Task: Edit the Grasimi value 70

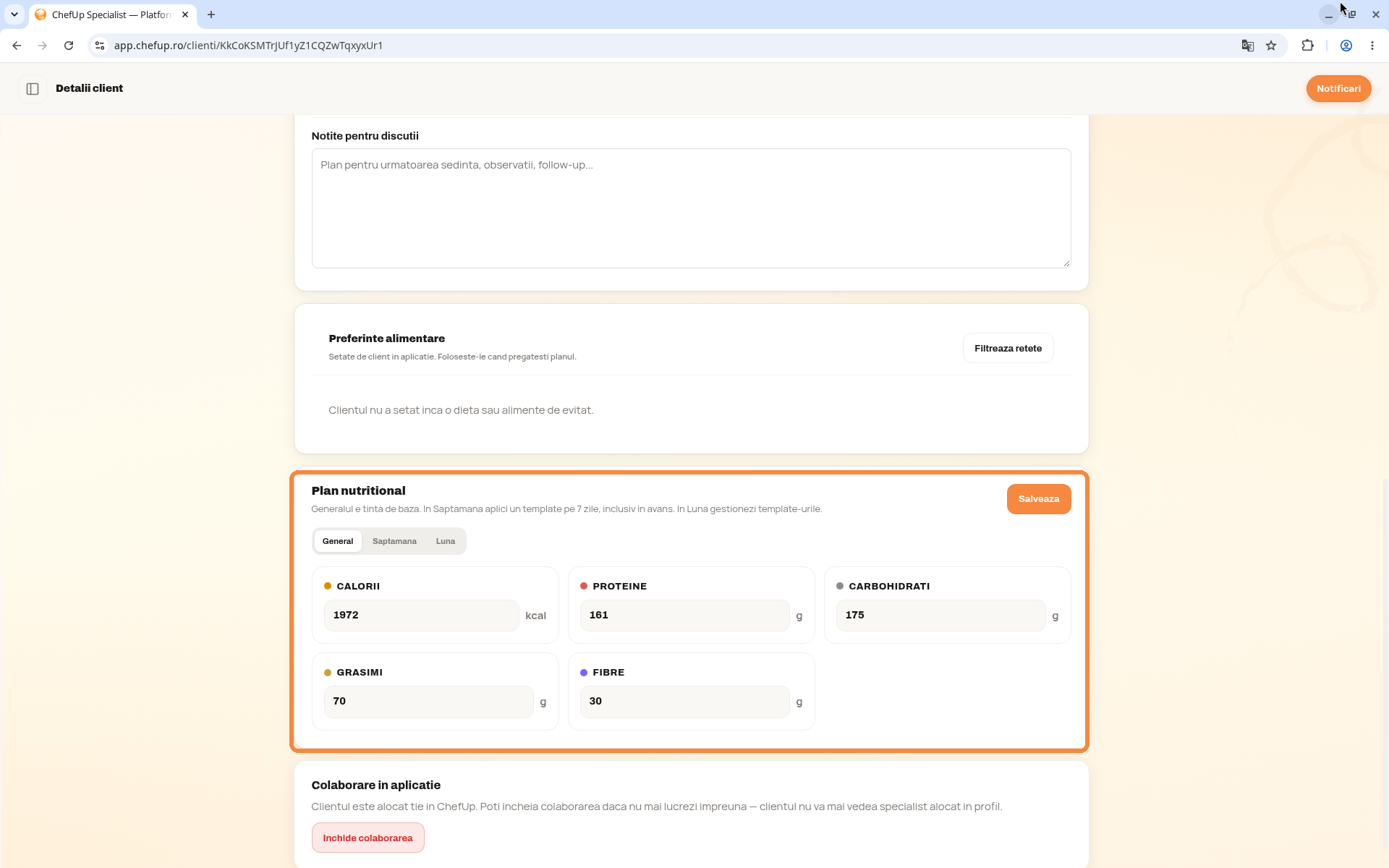Action: 428,702
